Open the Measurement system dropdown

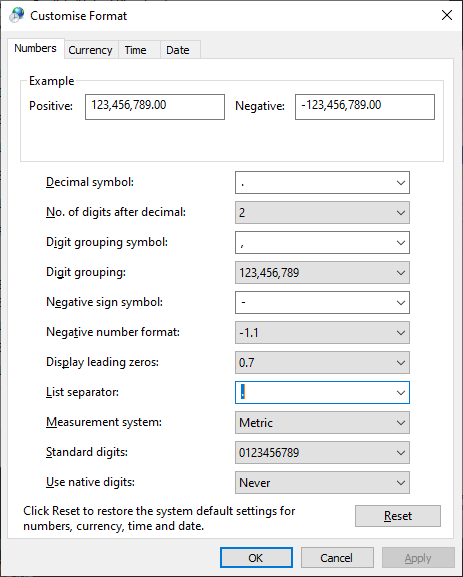click(x=322, y=423)
